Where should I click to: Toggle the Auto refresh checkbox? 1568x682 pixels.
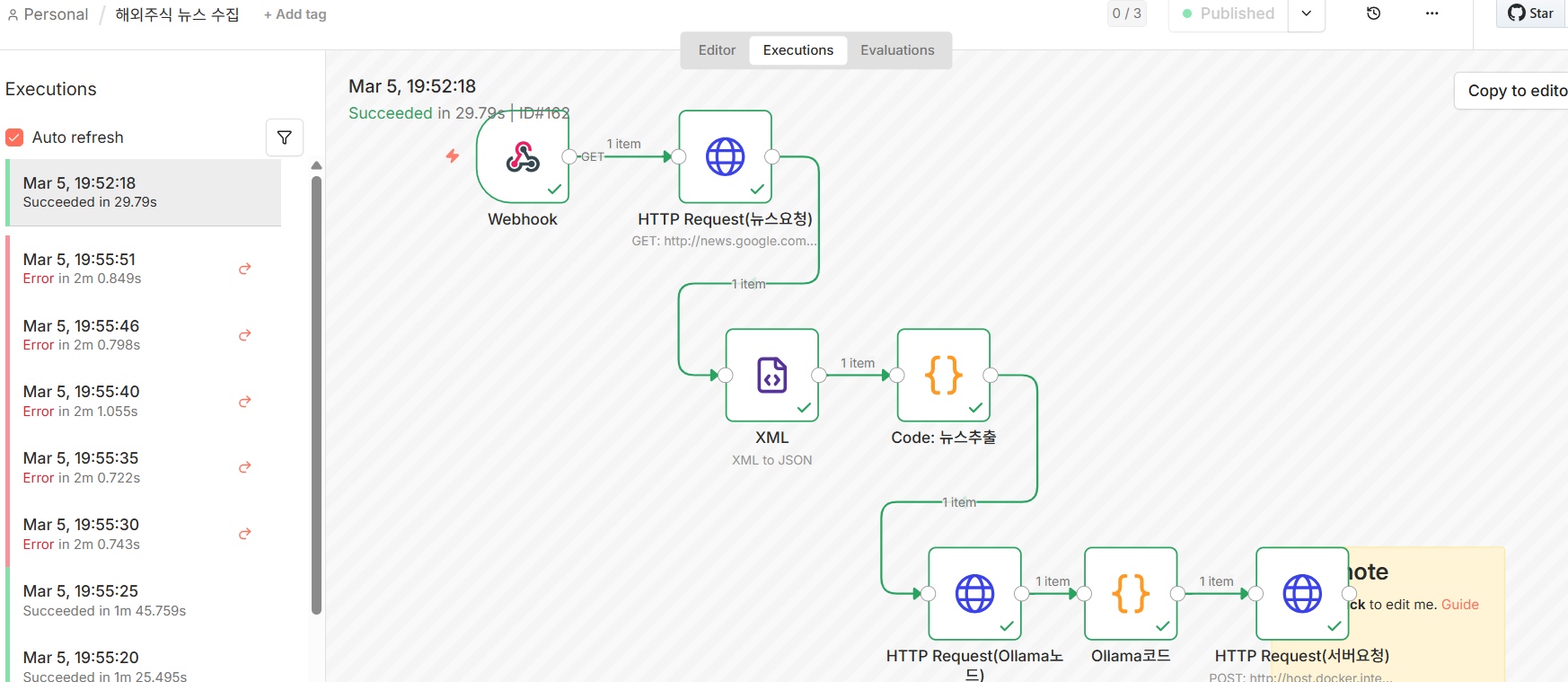14,137
